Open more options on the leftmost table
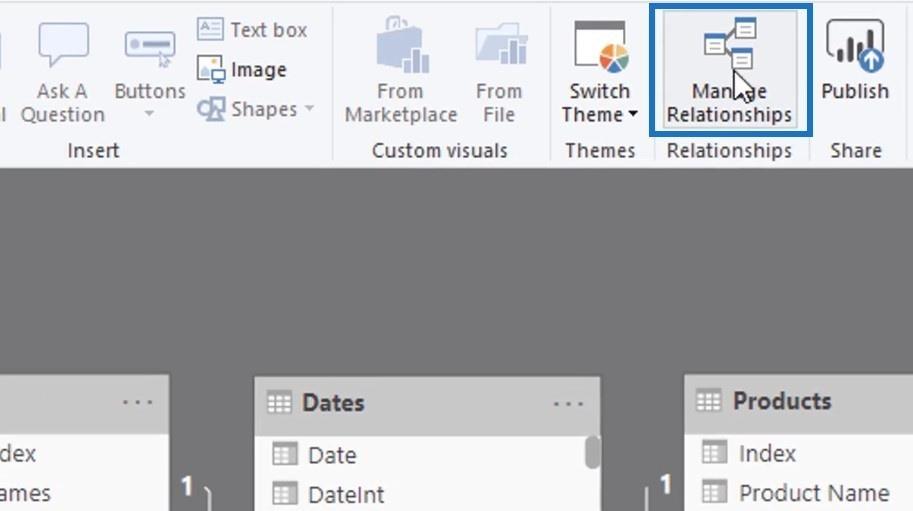 point(138,402)
